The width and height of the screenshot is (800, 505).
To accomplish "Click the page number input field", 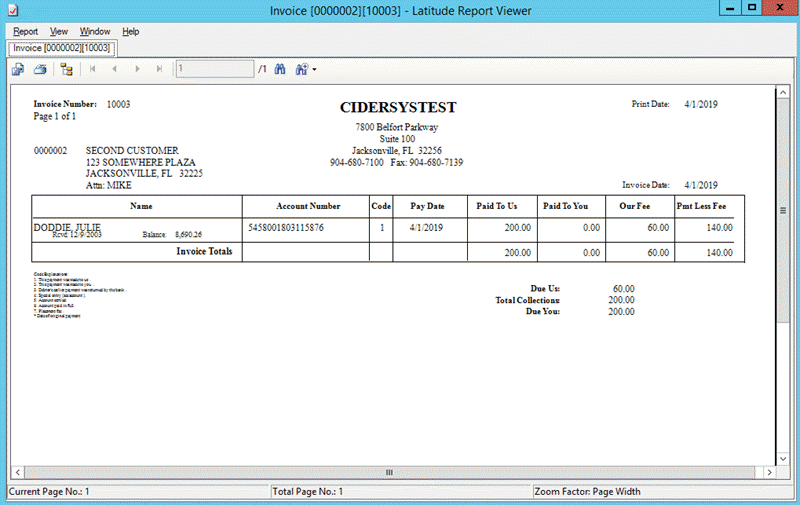I will click(x=214, y=69).
